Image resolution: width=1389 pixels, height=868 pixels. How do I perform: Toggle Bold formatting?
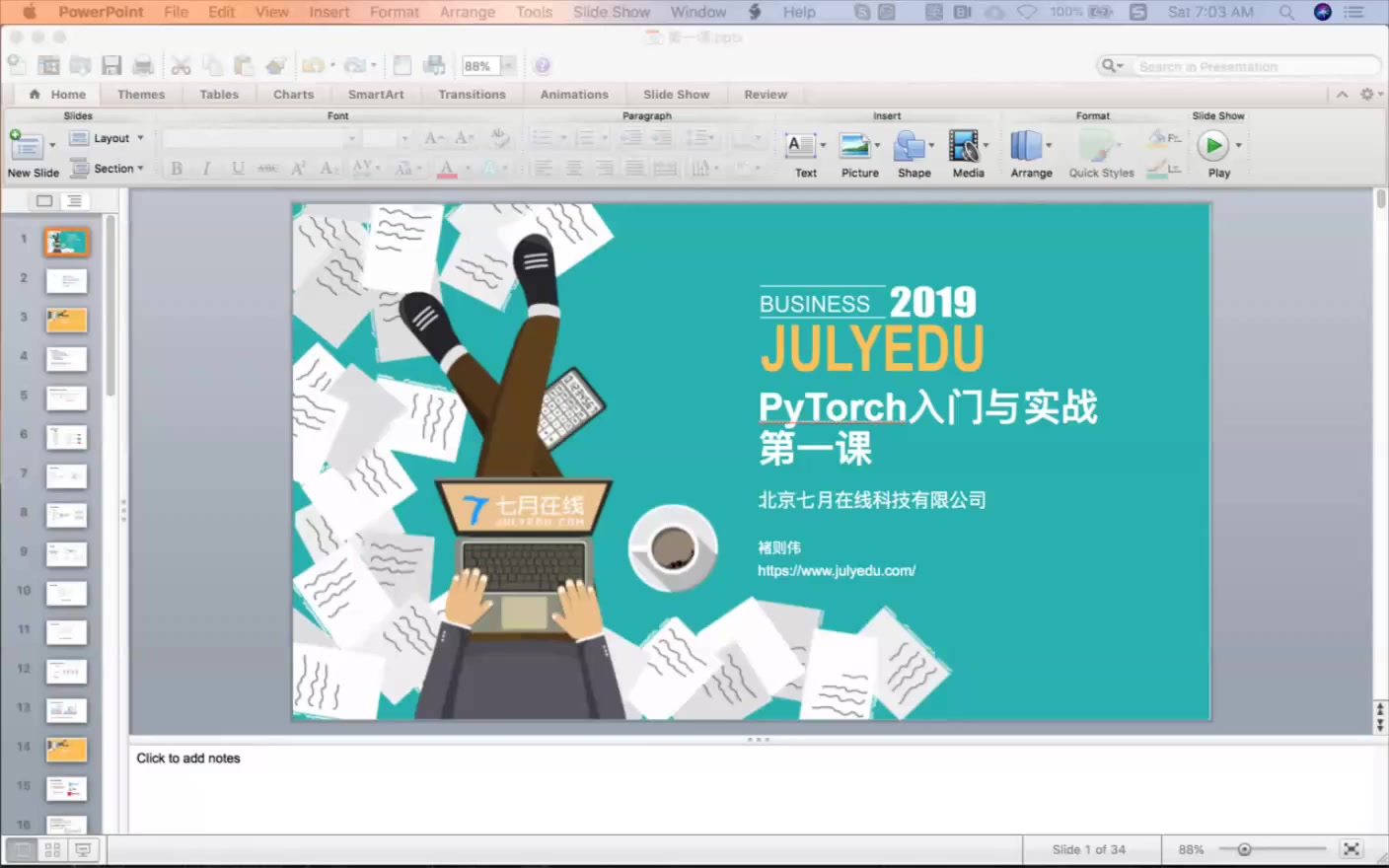click(x=177, y=169)
